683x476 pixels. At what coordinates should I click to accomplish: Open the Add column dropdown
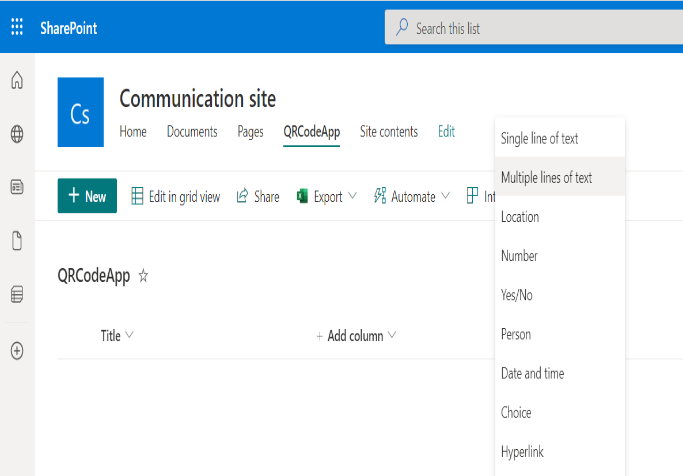[x=357, y=336]
